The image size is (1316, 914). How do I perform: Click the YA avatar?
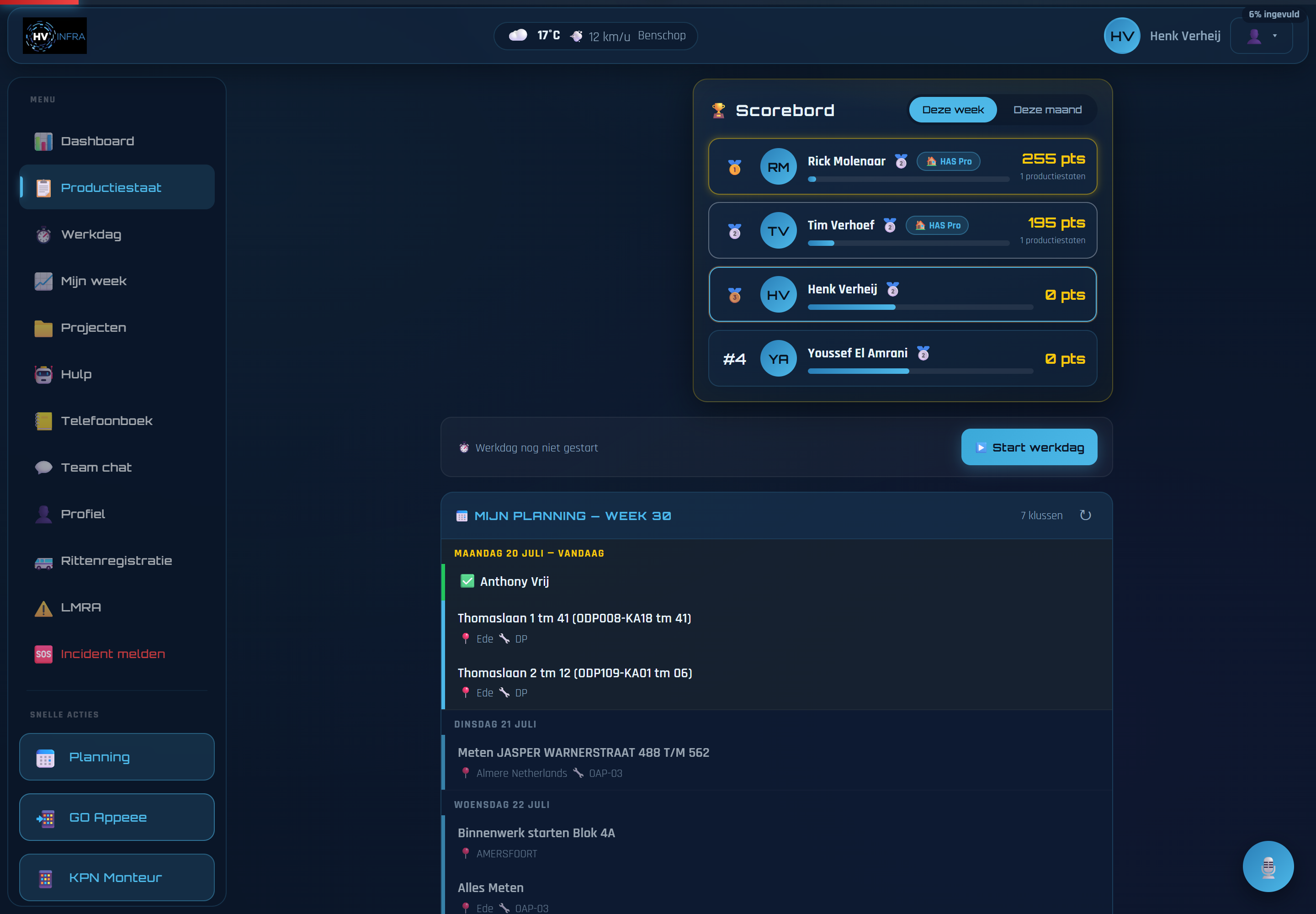point(778,358)
